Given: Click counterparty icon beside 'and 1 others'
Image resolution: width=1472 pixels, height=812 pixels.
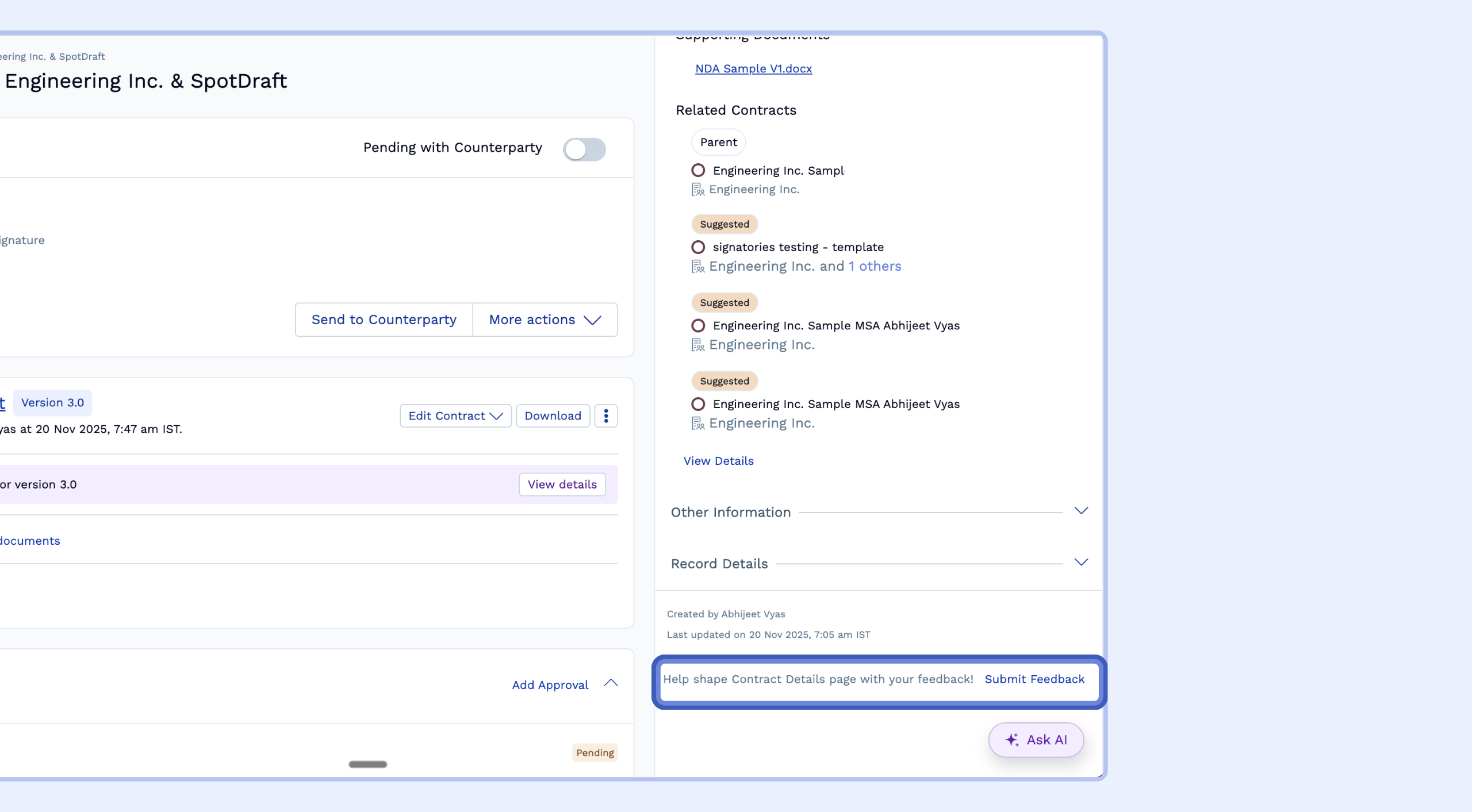Looking at the screenshot, I should point(697,267).
